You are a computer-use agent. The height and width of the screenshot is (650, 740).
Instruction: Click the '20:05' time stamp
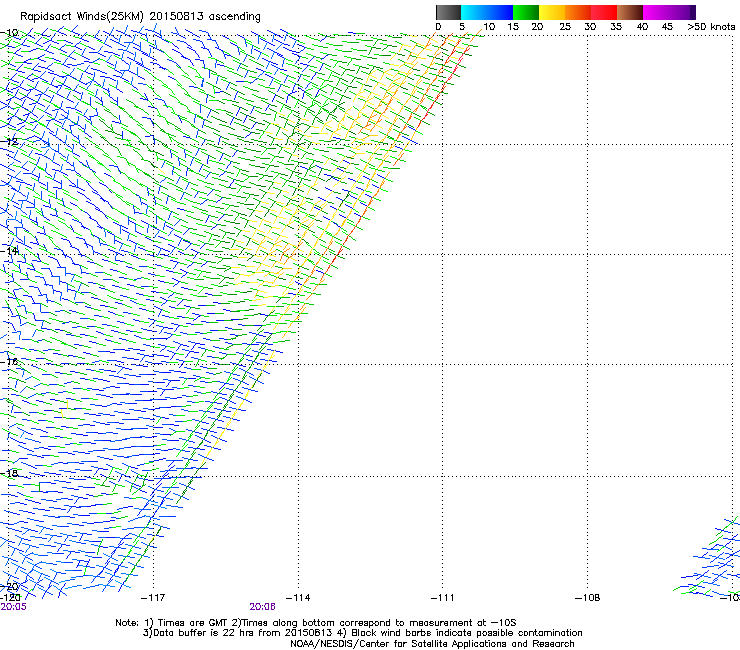(x=13, y=607)
